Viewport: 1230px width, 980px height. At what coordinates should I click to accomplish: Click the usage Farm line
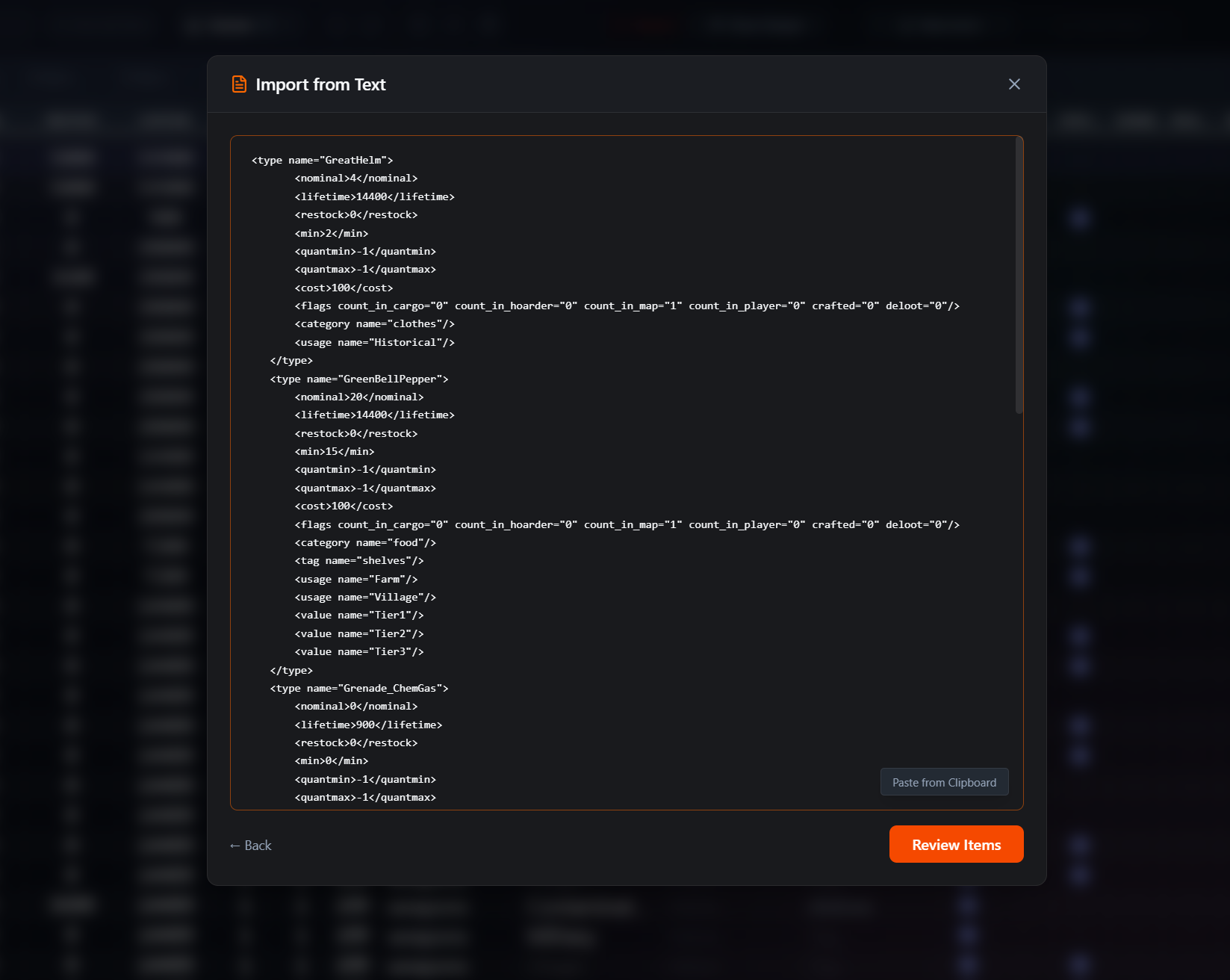point(356,579)
